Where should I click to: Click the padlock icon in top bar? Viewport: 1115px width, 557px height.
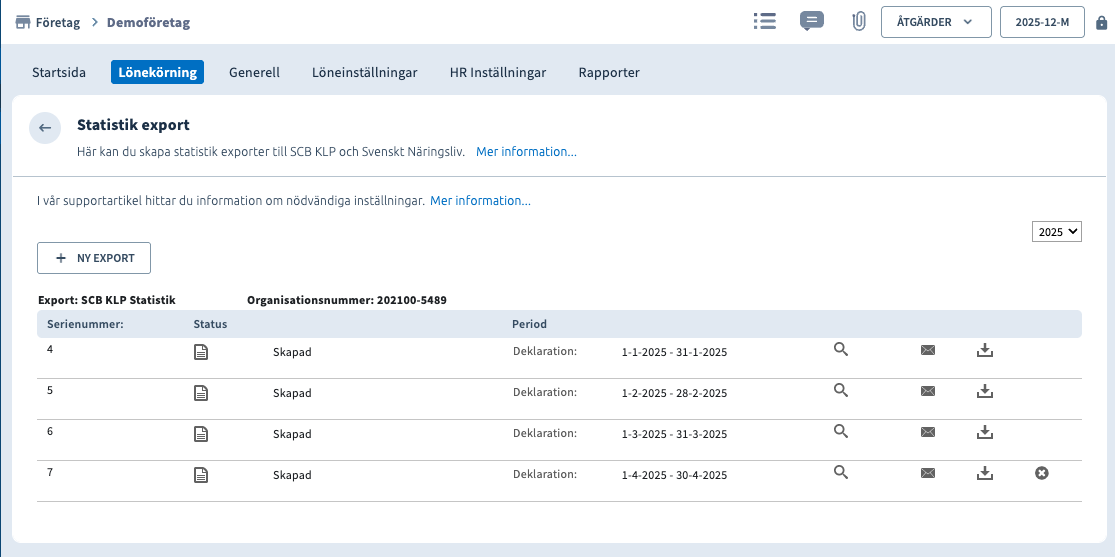point(1101,22)
